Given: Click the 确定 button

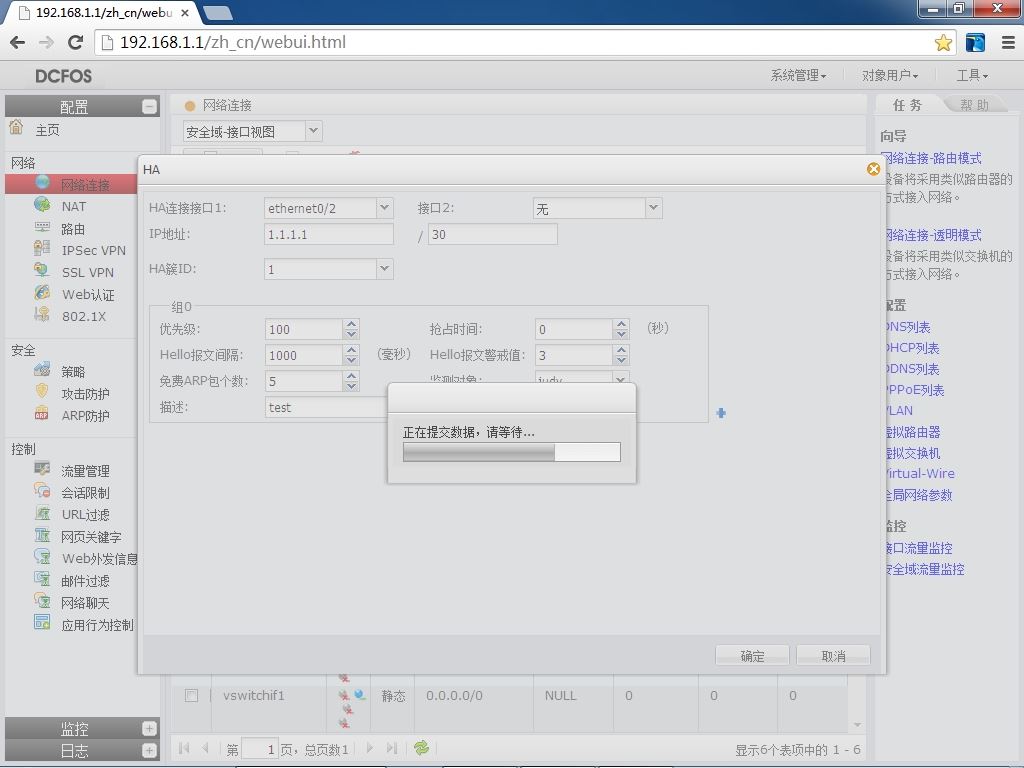Looking at the screenshot, I should point(752,656).
